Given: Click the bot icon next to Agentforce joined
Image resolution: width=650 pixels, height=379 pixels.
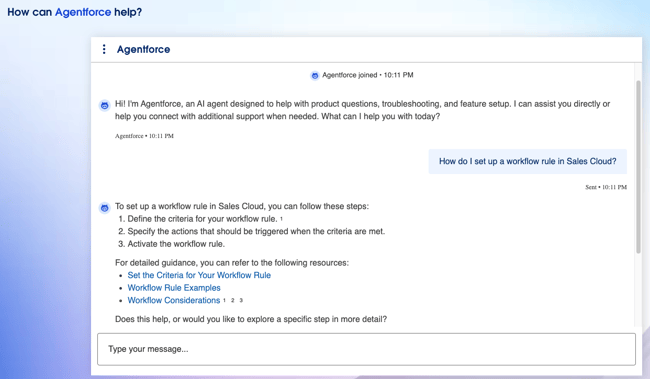Looking at the screenshot, I should [315, 75].
